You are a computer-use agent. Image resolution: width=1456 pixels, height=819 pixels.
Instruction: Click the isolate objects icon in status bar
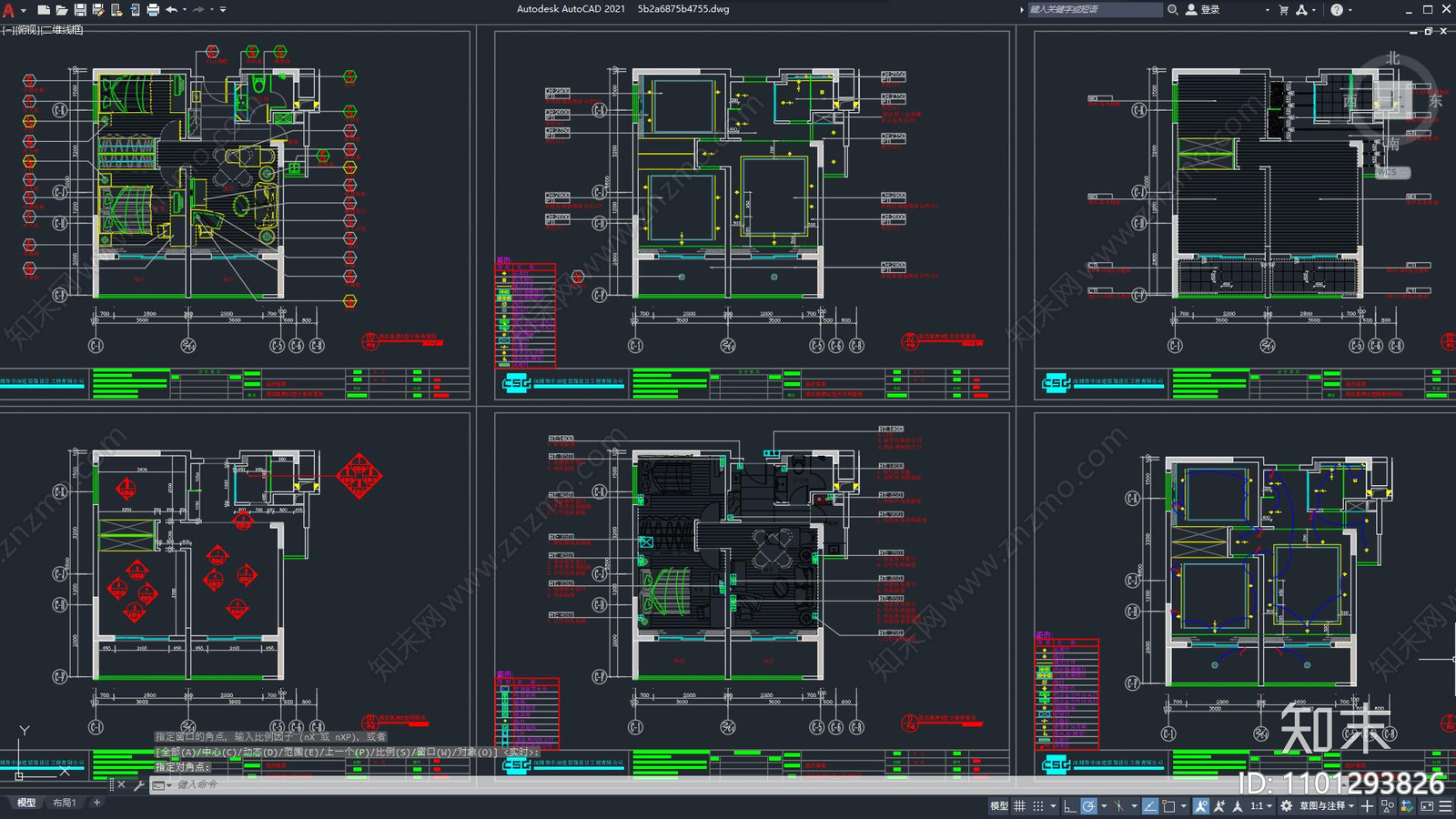coord(1387,806)
